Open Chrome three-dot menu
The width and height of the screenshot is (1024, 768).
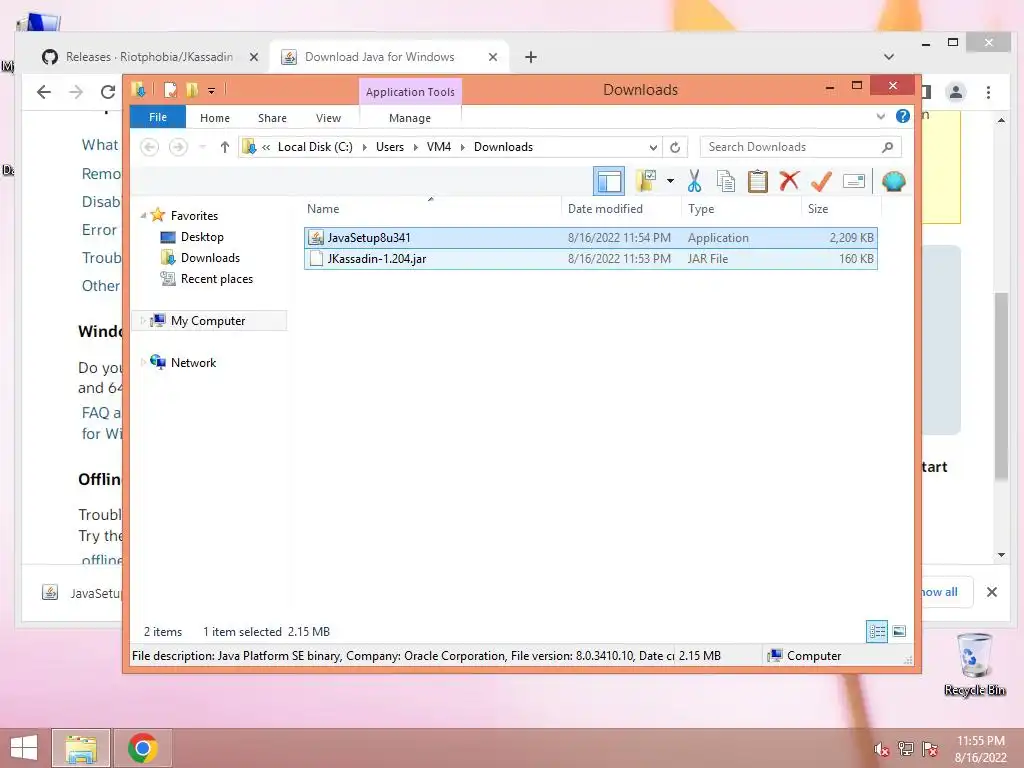(x=988, y=92)
